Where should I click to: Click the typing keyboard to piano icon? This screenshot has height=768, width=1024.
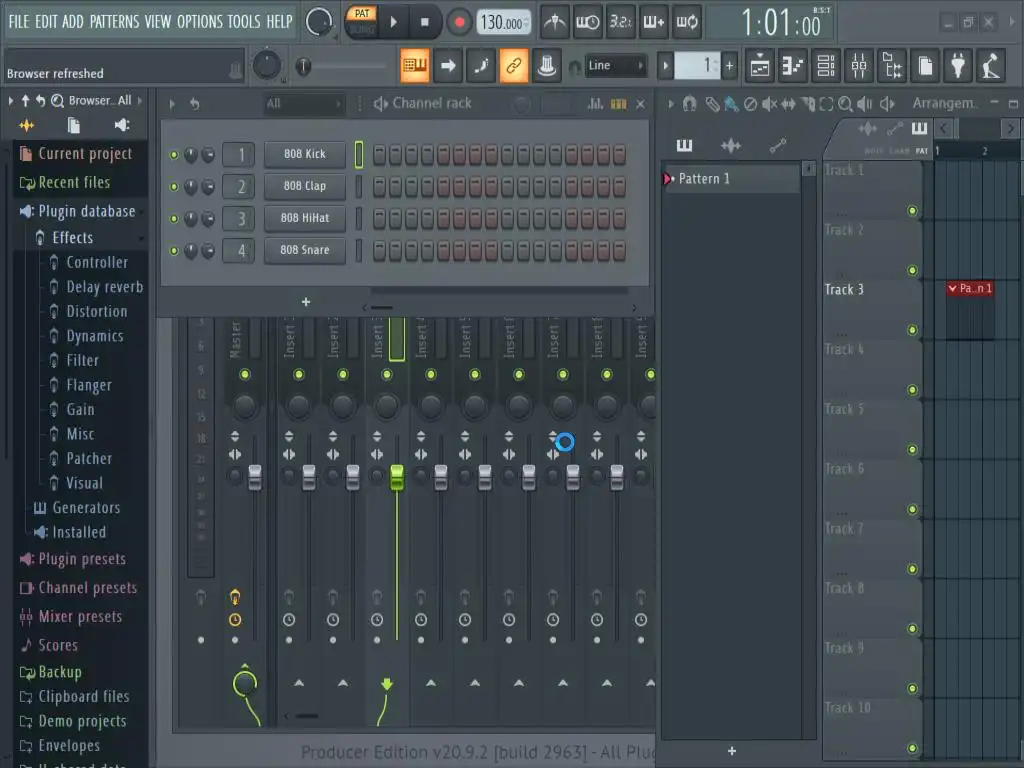pyautogui.click(x=415, y=65)
